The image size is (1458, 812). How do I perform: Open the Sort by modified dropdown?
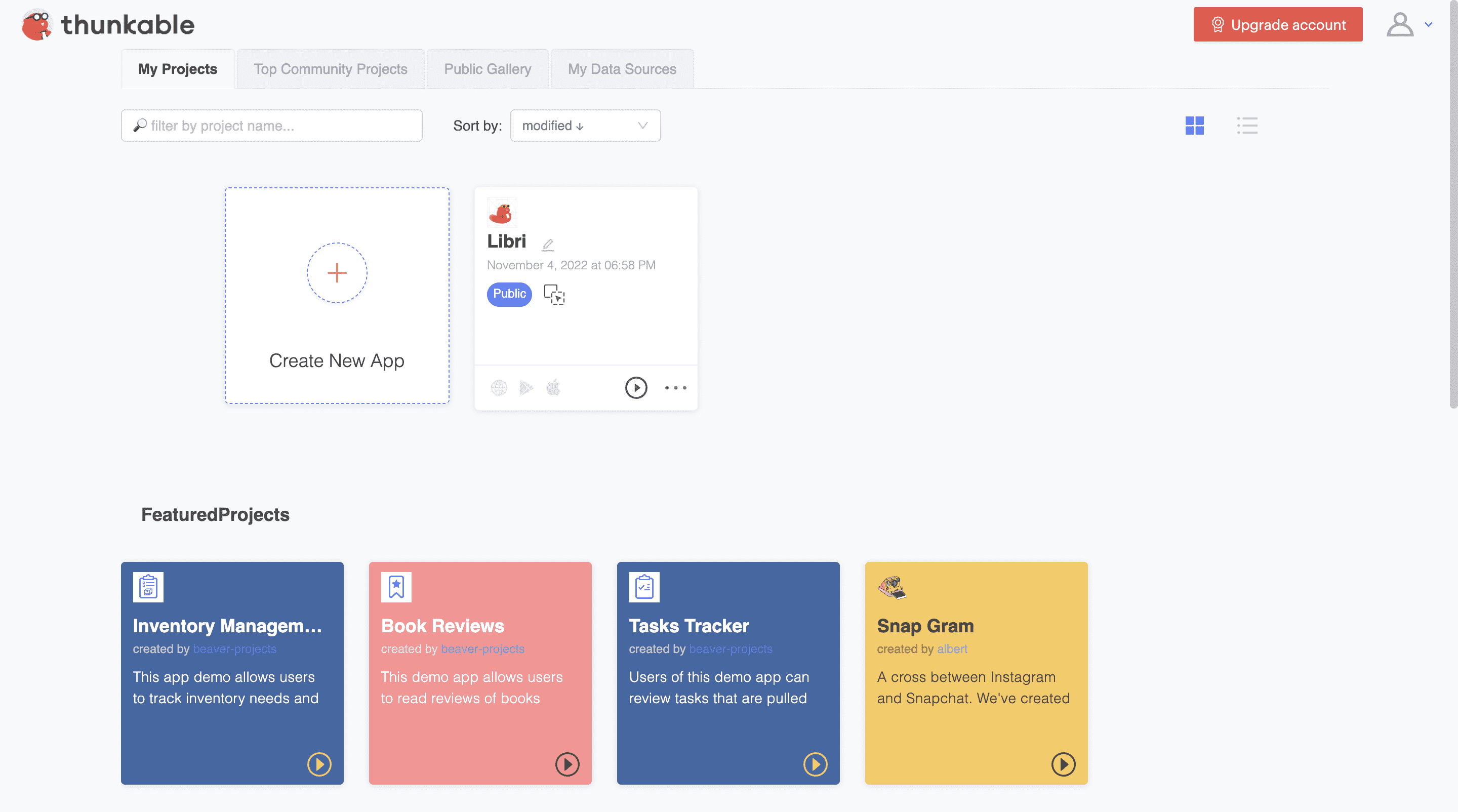coord(585,126)
